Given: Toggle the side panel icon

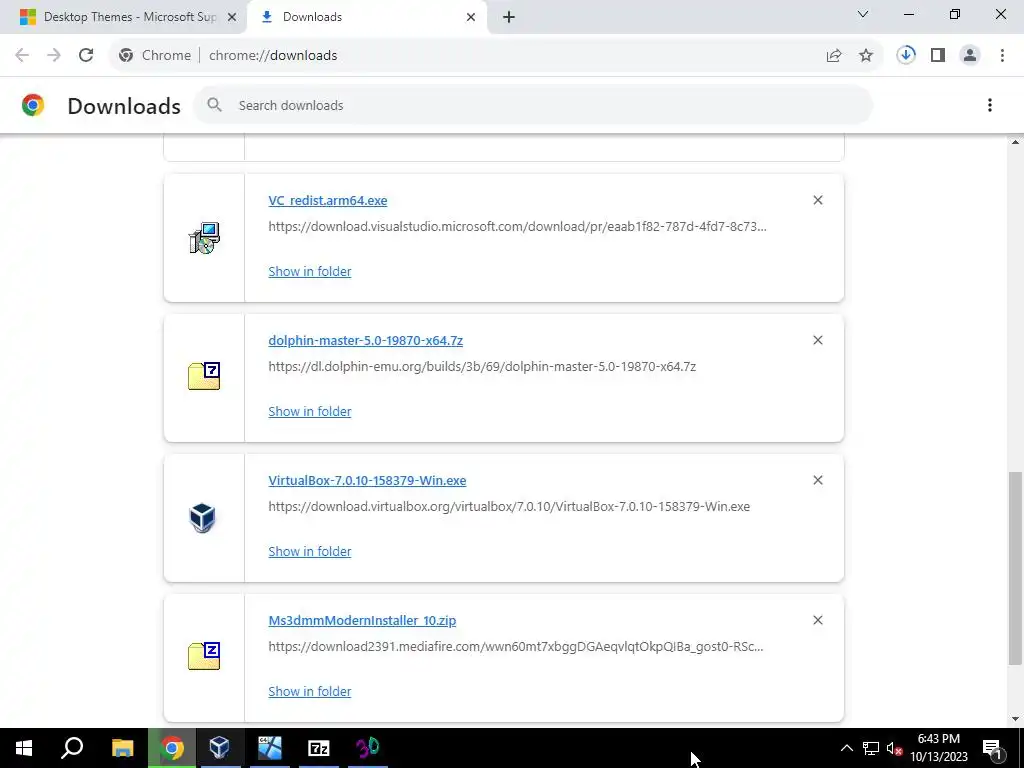Looking at the screenshot, I should [938, 56].
